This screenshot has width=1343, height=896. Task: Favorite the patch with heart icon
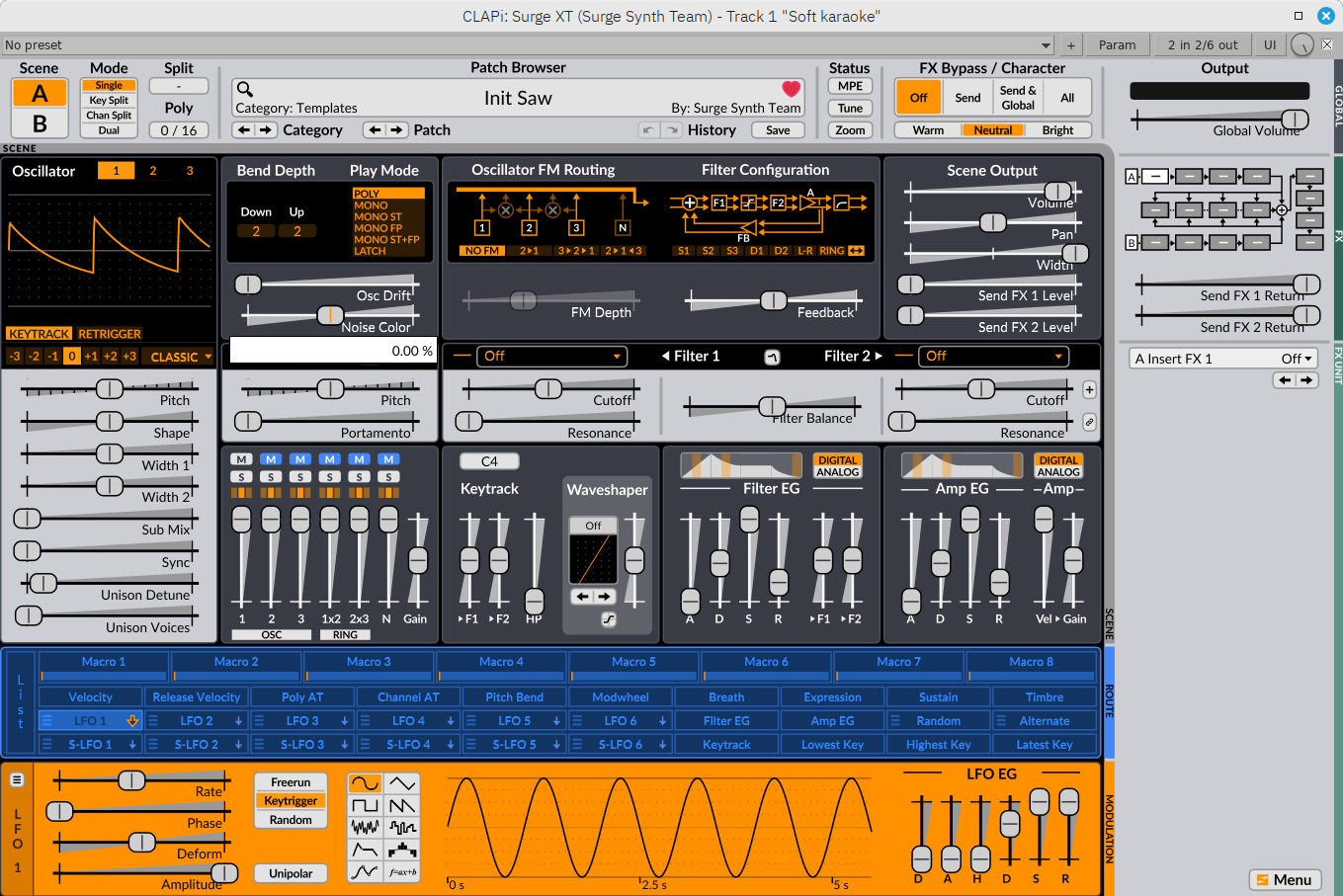click(x=791, y=90)
